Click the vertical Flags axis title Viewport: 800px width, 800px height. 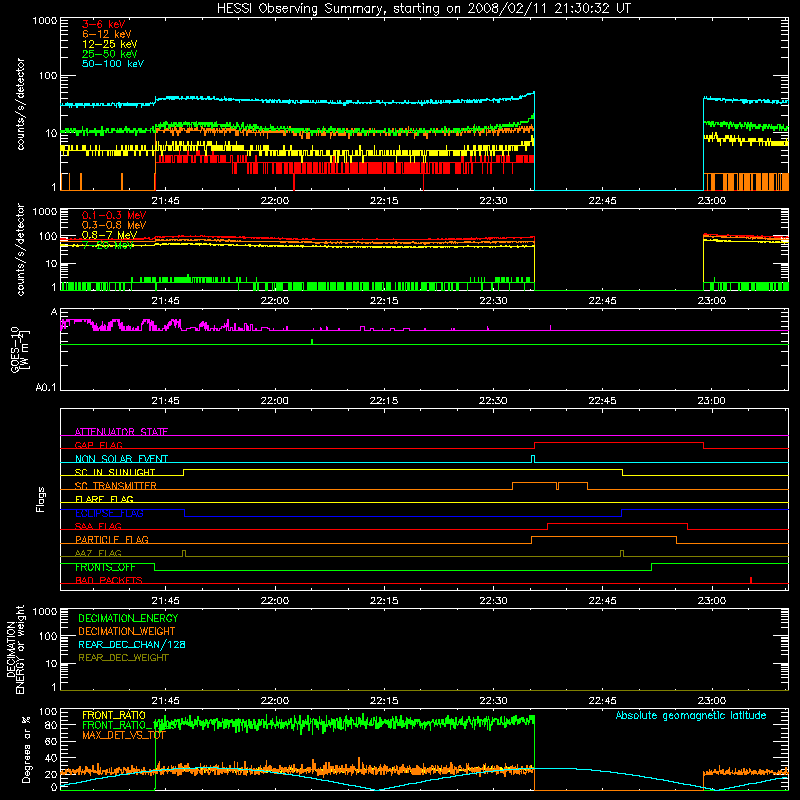click(41, 499)
